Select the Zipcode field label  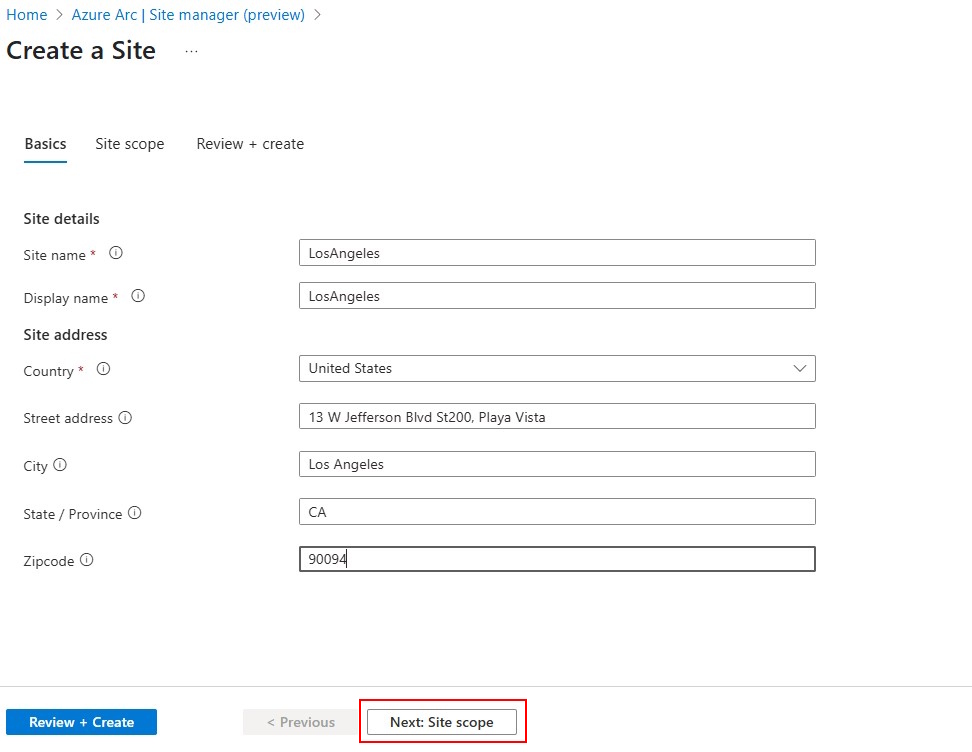click(x=48, y=561)
